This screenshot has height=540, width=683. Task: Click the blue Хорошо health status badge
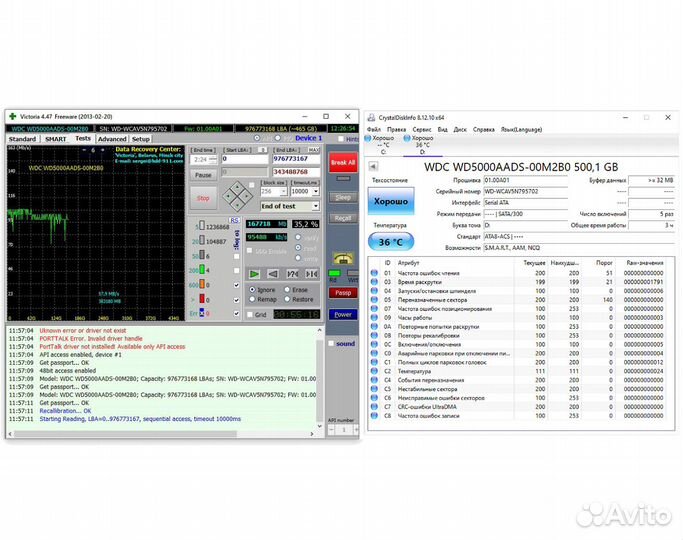[x=391, y=201]
